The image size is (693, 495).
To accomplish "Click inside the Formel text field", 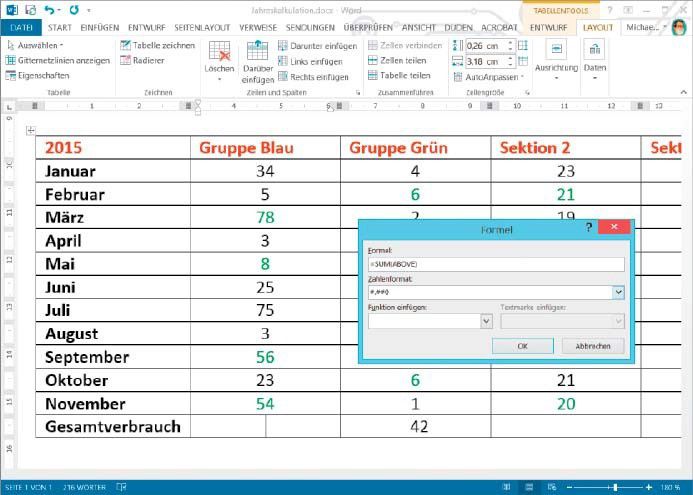I will click(x=496, y=264).
